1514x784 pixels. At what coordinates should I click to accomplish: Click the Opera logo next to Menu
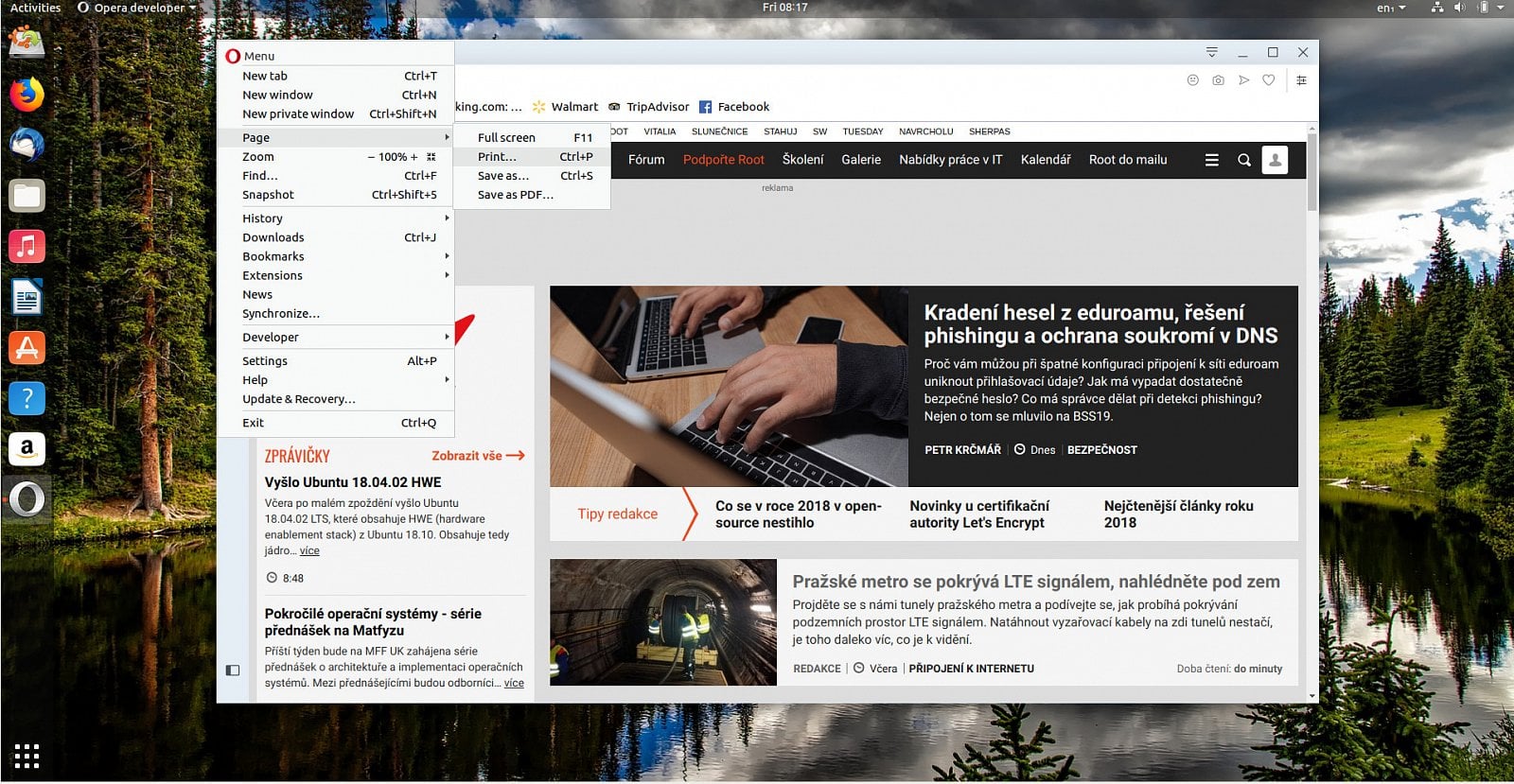233,56
